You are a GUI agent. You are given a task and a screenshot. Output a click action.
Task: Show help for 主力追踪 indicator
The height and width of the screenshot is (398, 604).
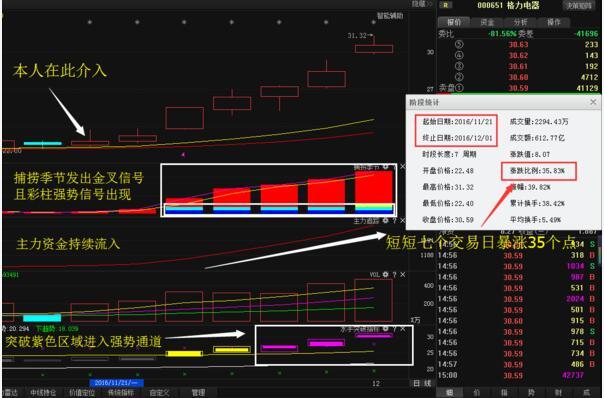pyautogui.click(x=394, y=221)
